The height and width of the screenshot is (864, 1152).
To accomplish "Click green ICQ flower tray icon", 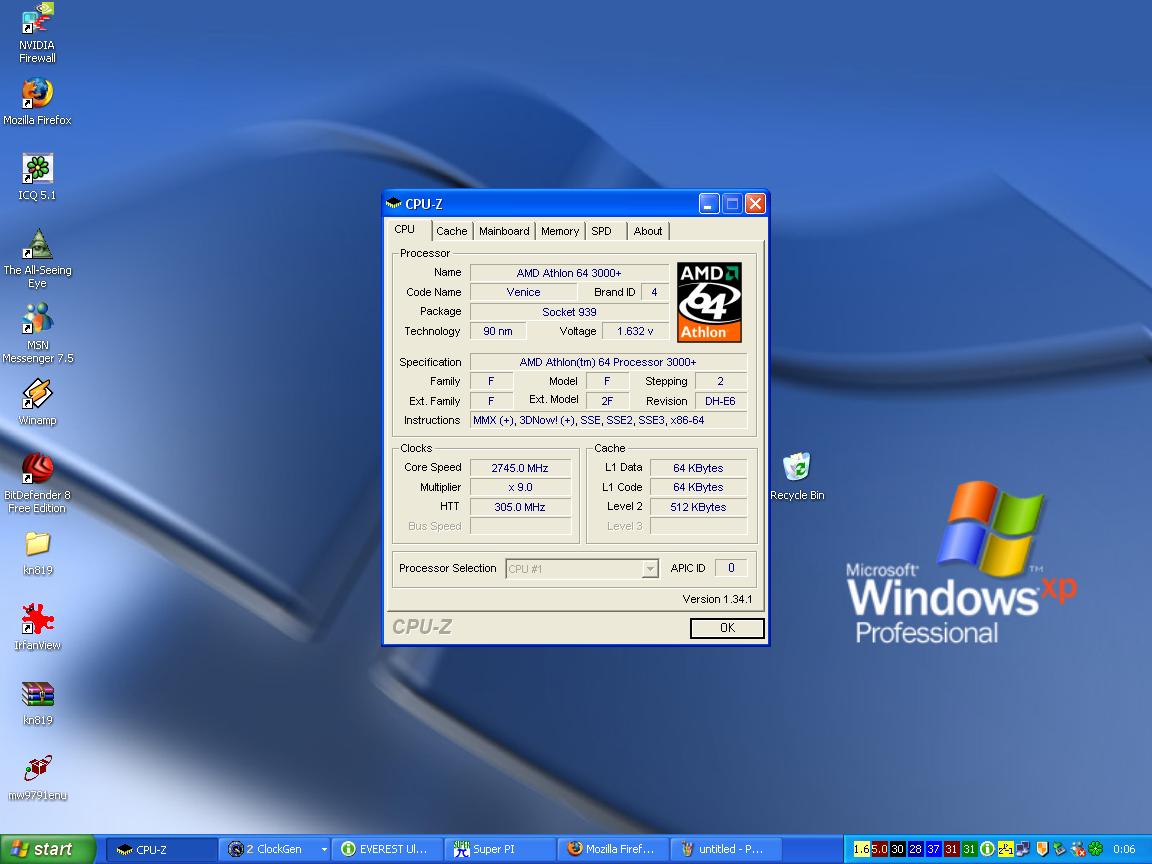I will click(1095, 849).
